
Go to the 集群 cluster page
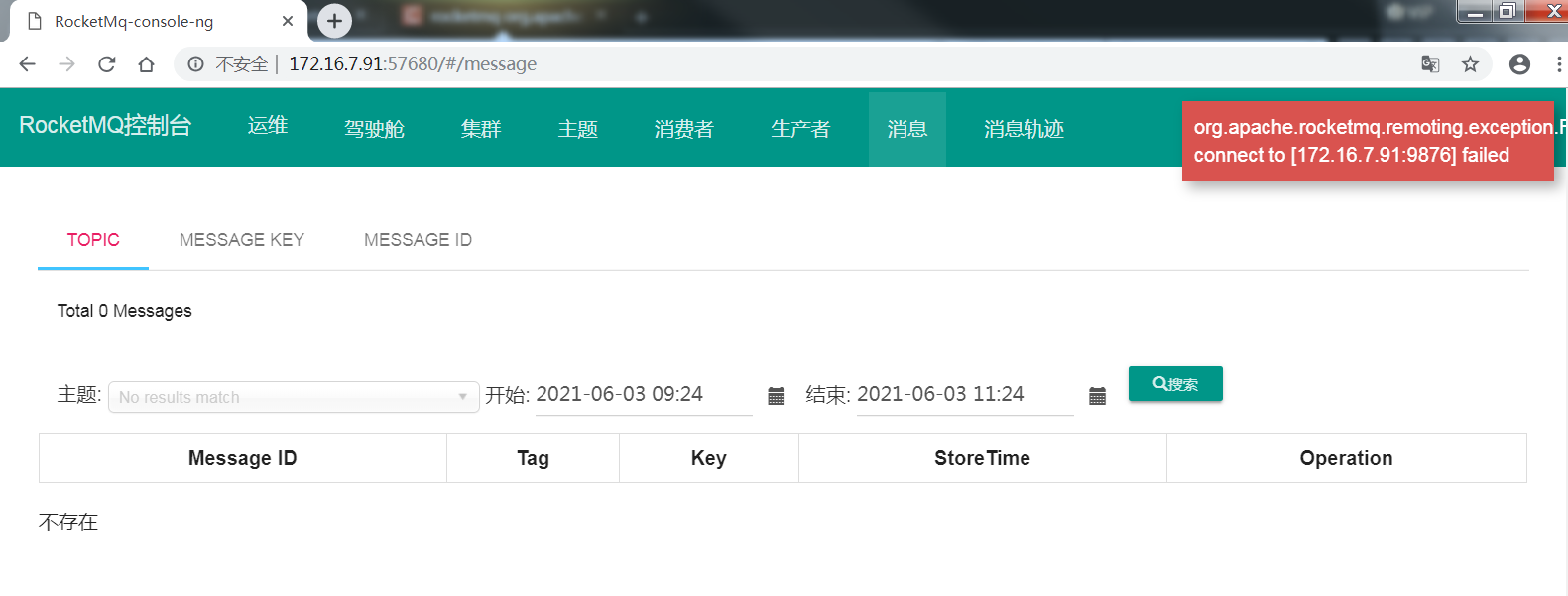[481, 129]
